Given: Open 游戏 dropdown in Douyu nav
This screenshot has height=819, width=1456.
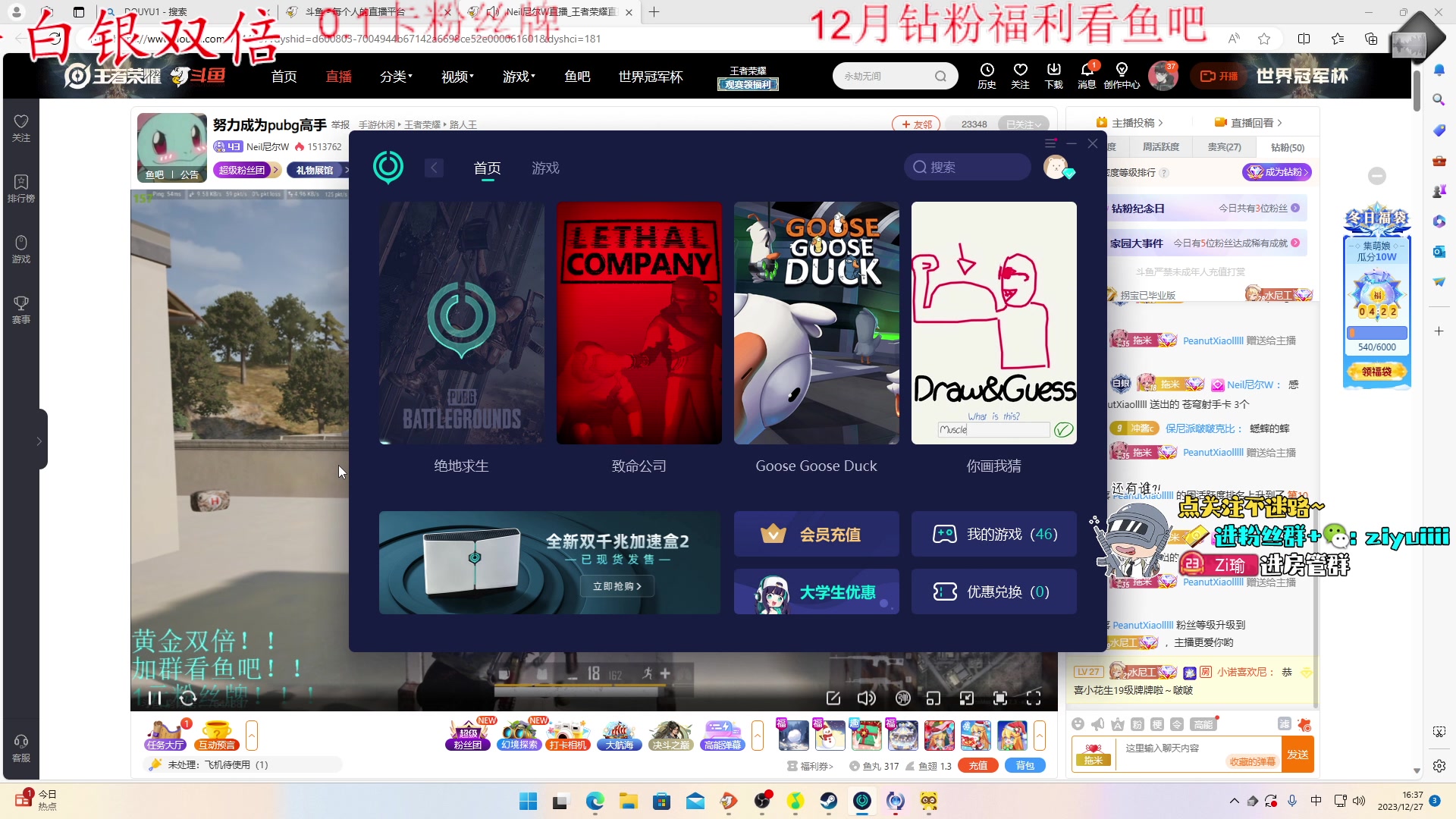Looking at the screenshot, I should point(519,77).
